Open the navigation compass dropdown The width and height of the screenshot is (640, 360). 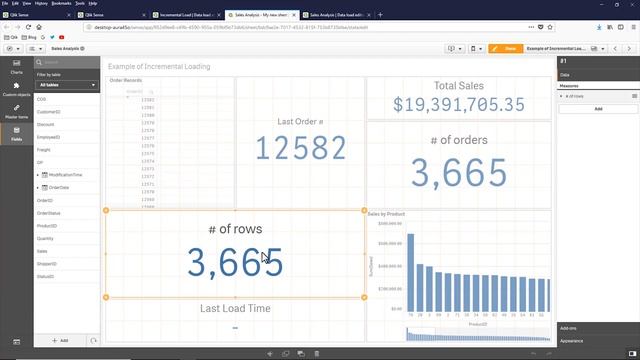click(13, 49)
